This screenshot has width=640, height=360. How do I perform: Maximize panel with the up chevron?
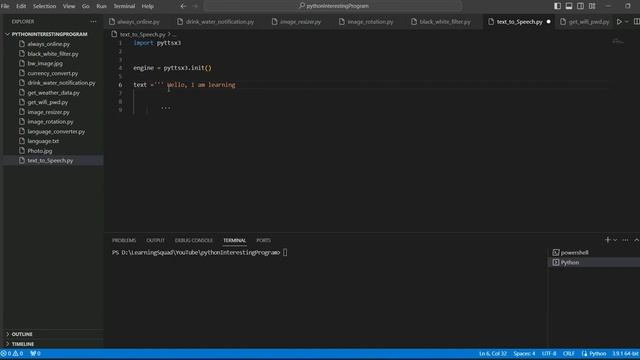(x=636, y=240)
